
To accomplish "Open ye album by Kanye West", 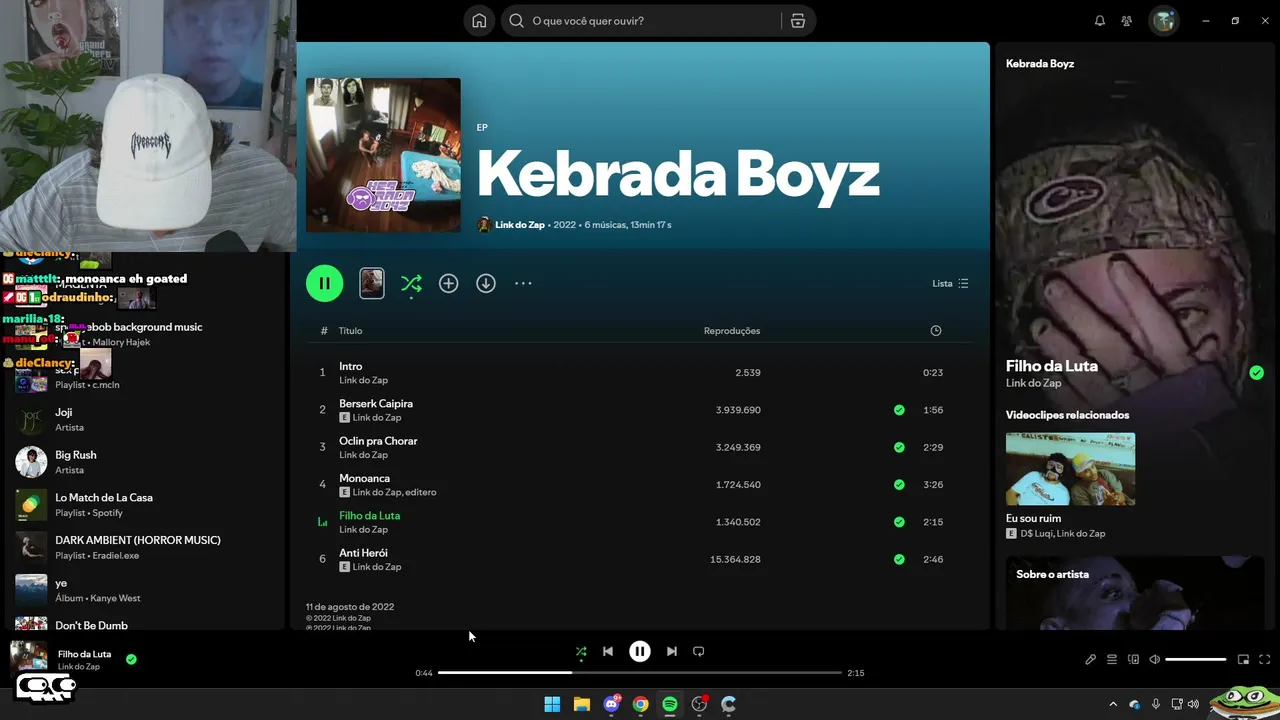I will (145, 590).
